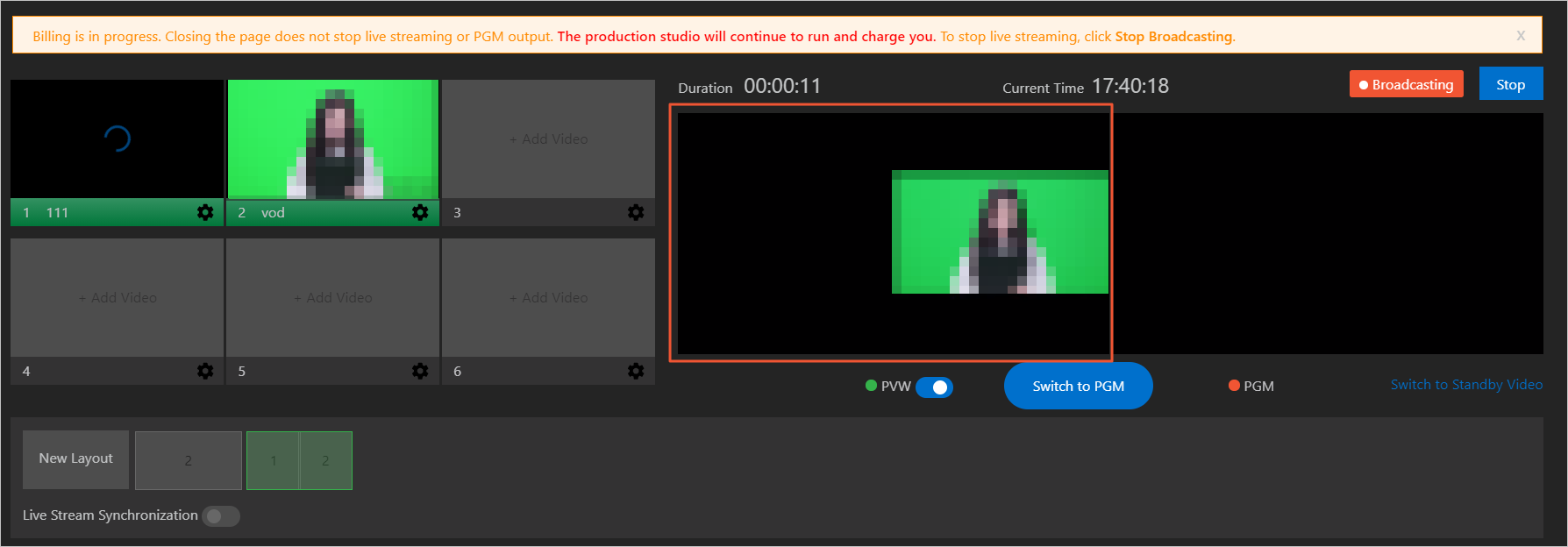Select the split '1 2' layout
The width and height of the screenshot is (1568, 547).
click(x=299, y=460)
